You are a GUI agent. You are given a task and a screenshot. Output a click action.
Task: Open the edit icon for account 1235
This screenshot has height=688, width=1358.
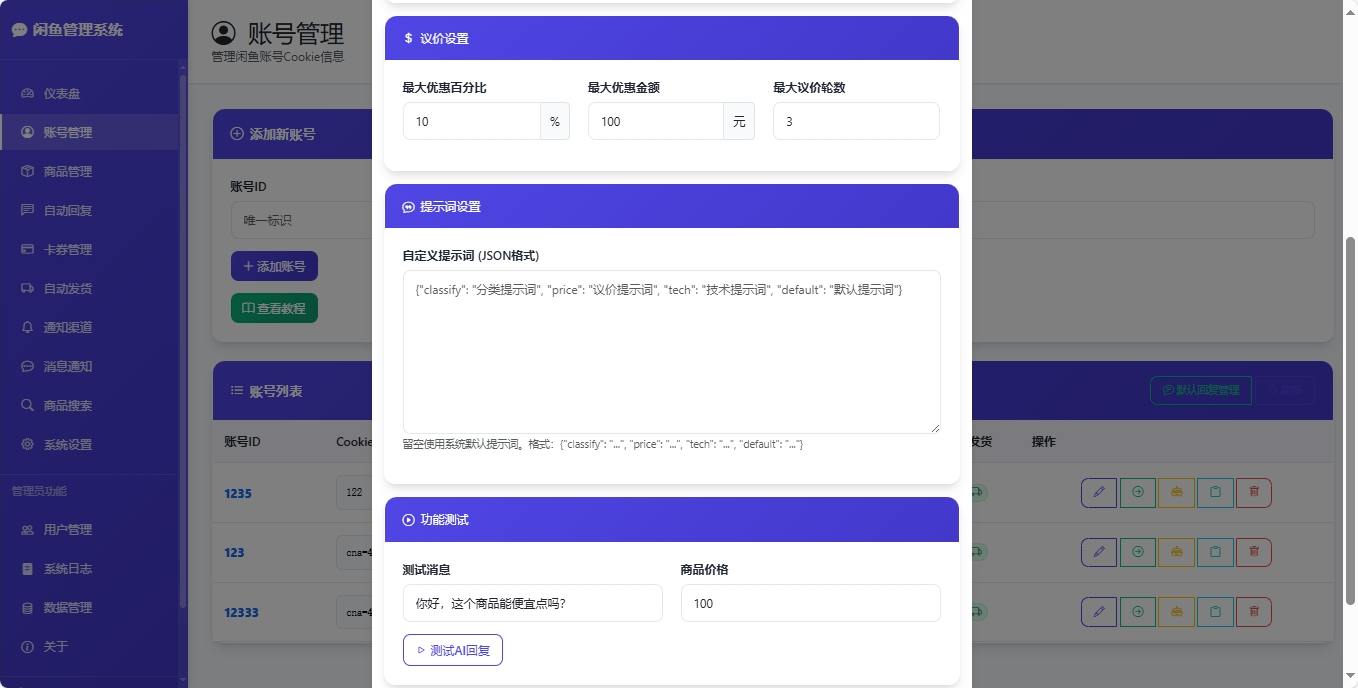tap(1098, 492)
